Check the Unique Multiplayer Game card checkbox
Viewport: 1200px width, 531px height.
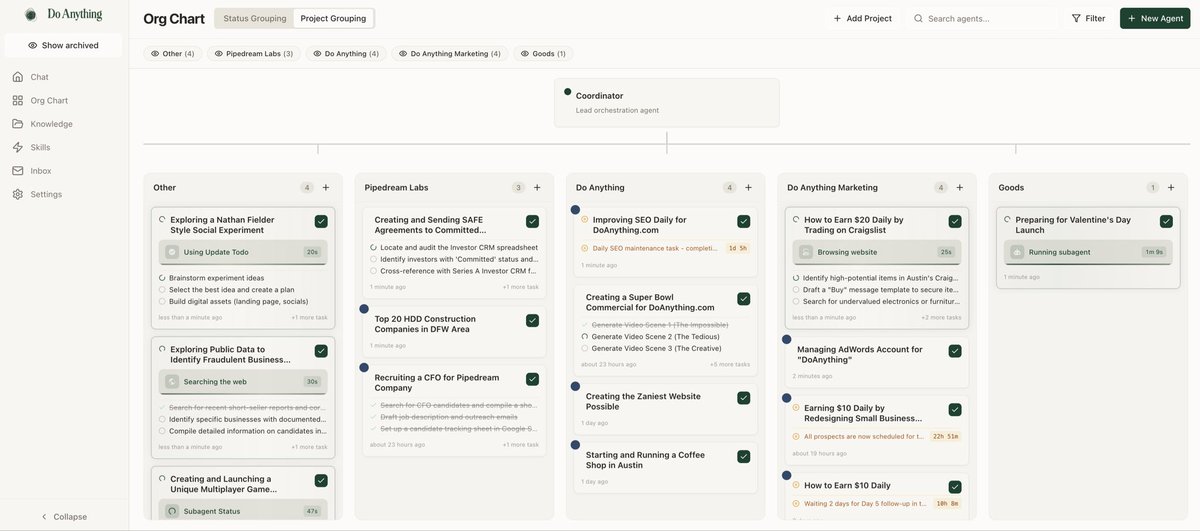tap(321, 480)
